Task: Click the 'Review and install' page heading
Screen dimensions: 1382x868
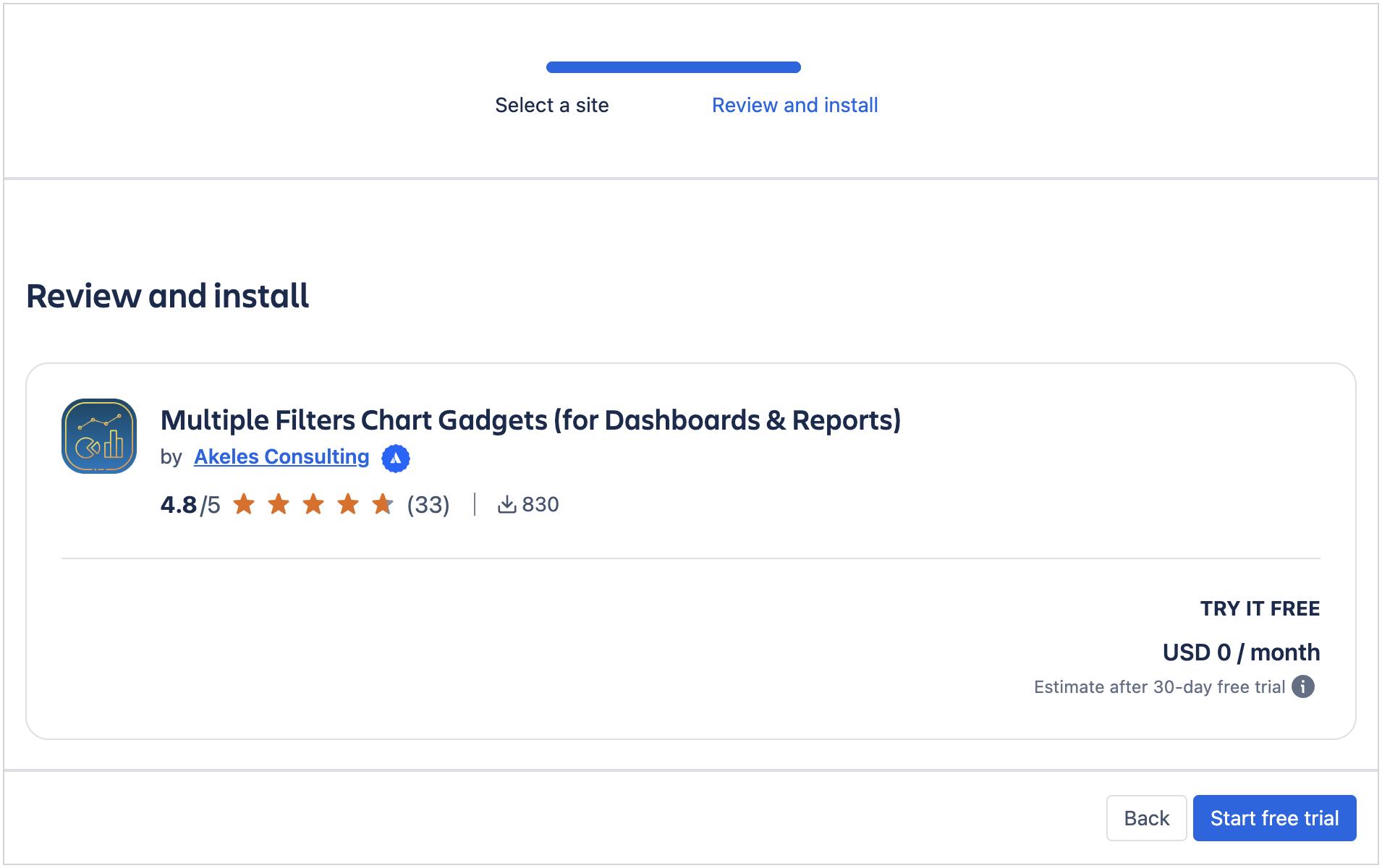Action: [x=168, y=296]
